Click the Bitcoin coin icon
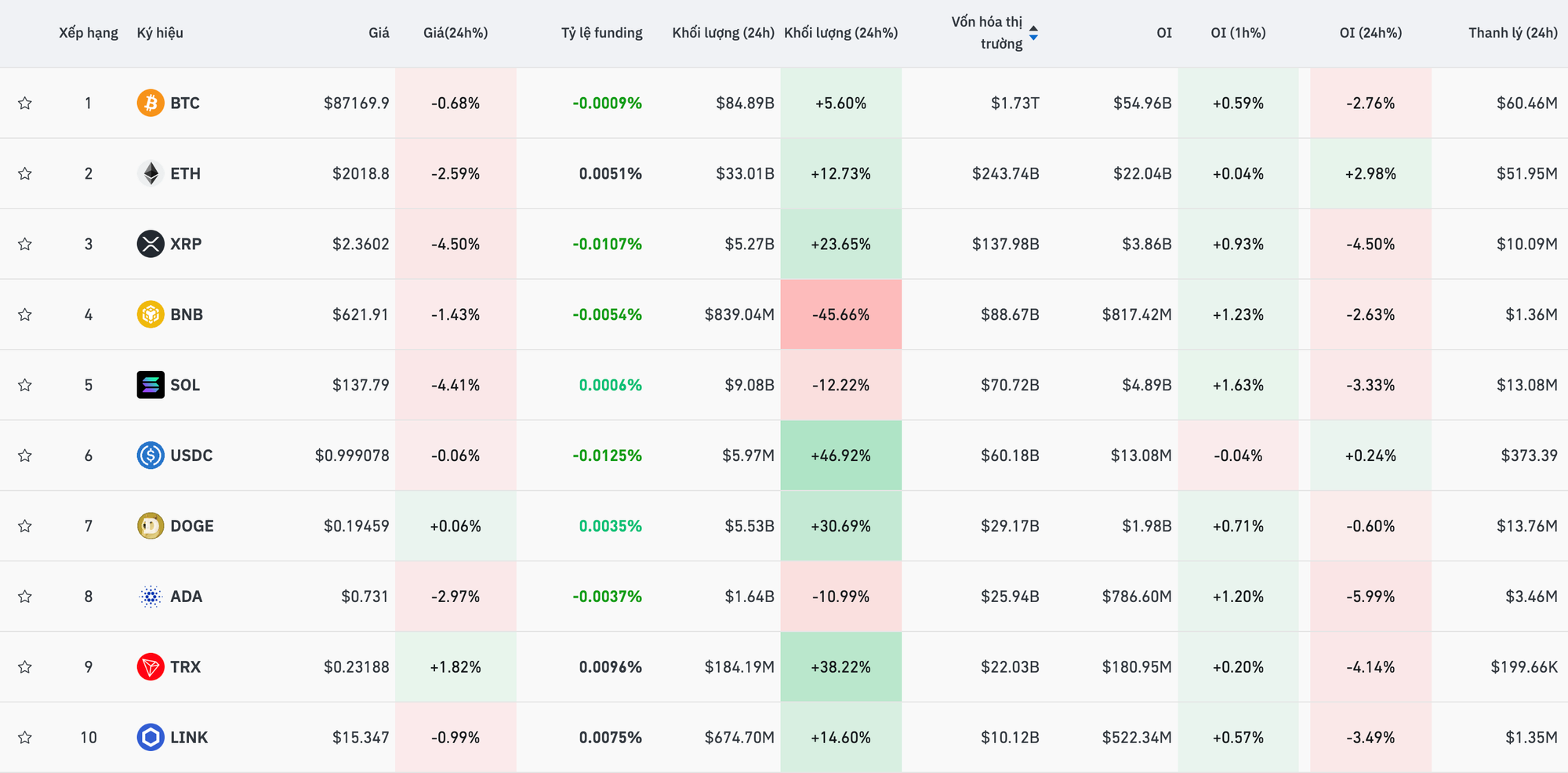 click(150, 103)
